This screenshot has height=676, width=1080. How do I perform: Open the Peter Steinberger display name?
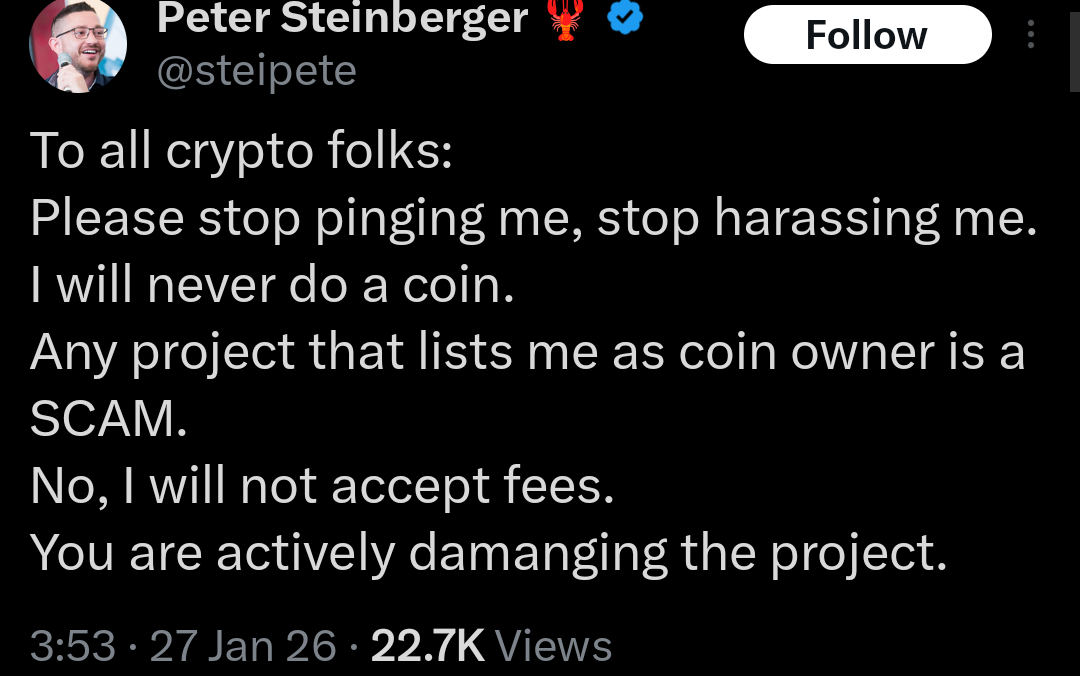point(342,17)
